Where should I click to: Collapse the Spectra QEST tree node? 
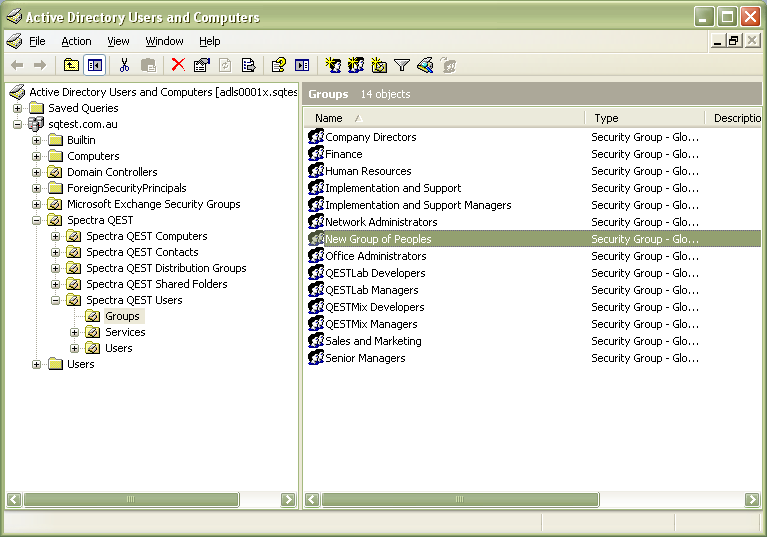37,220
